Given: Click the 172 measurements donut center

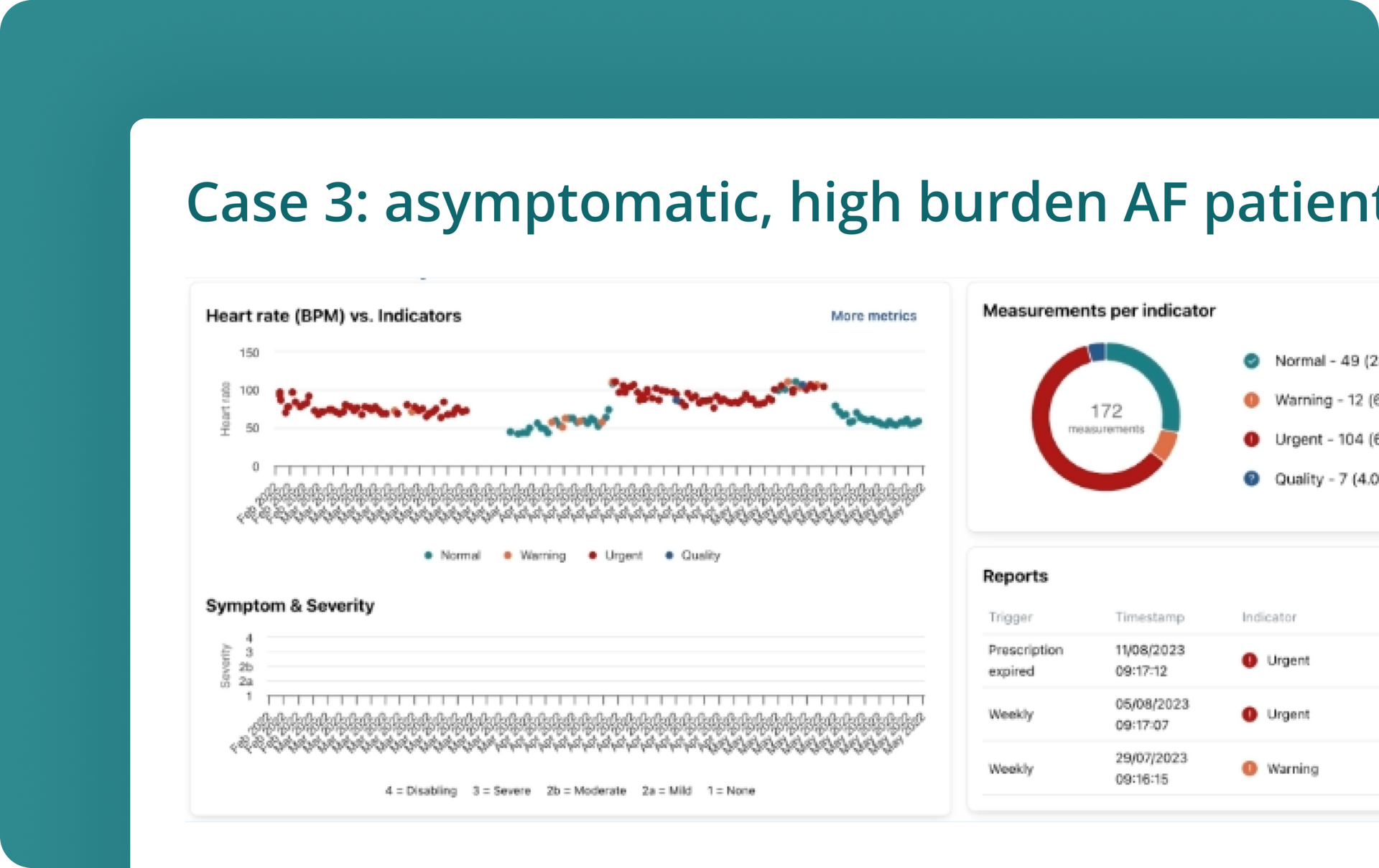Looking at the screenshot, I should pos(1106,416).
